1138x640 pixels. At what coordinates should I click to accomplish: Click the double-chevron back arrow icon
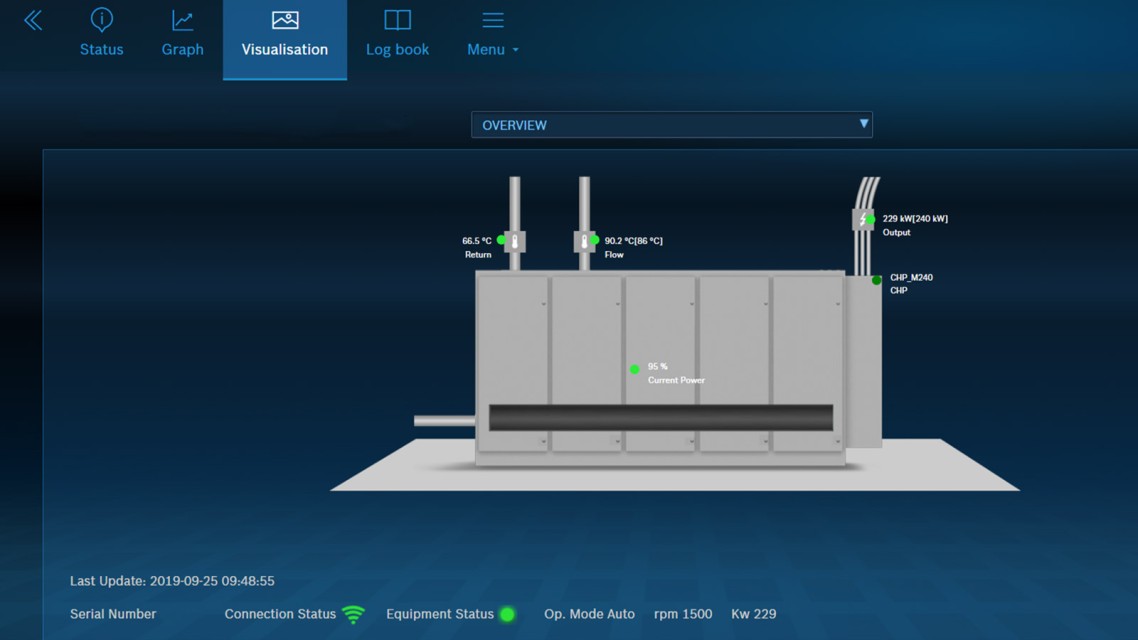click(33, 21)
